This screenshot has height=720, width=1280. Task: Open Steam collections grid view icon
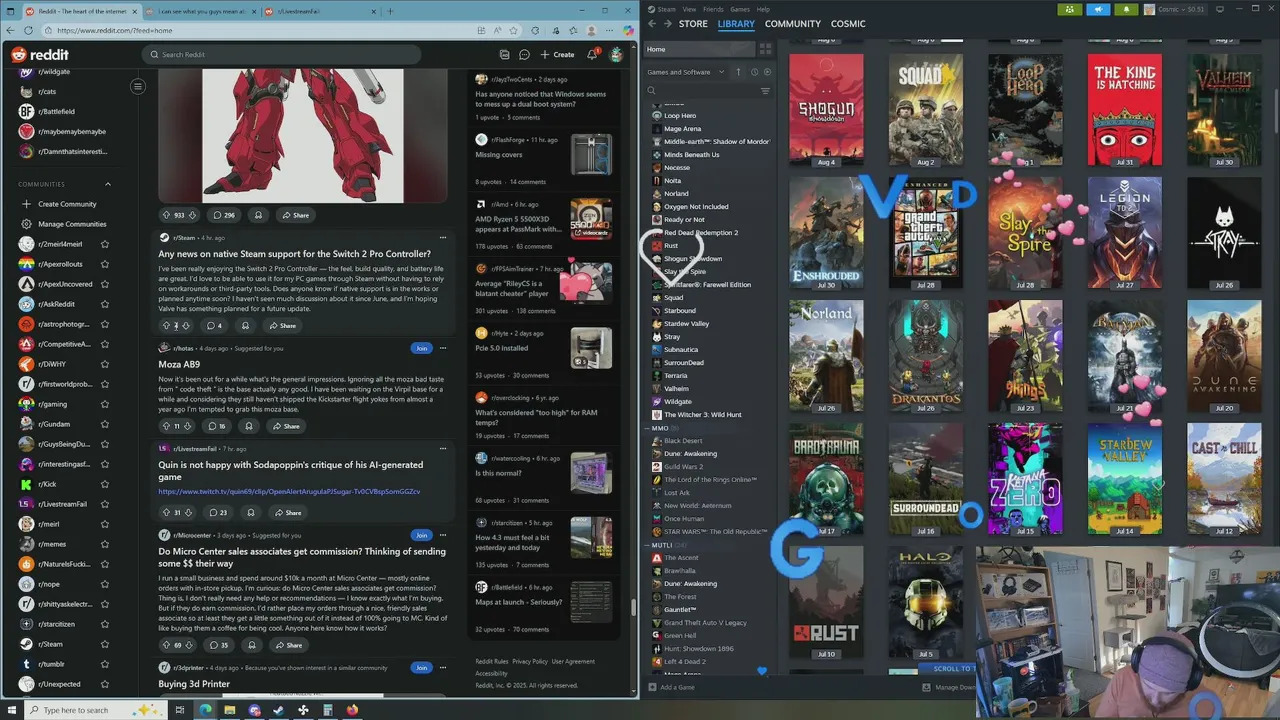point(765,49)
